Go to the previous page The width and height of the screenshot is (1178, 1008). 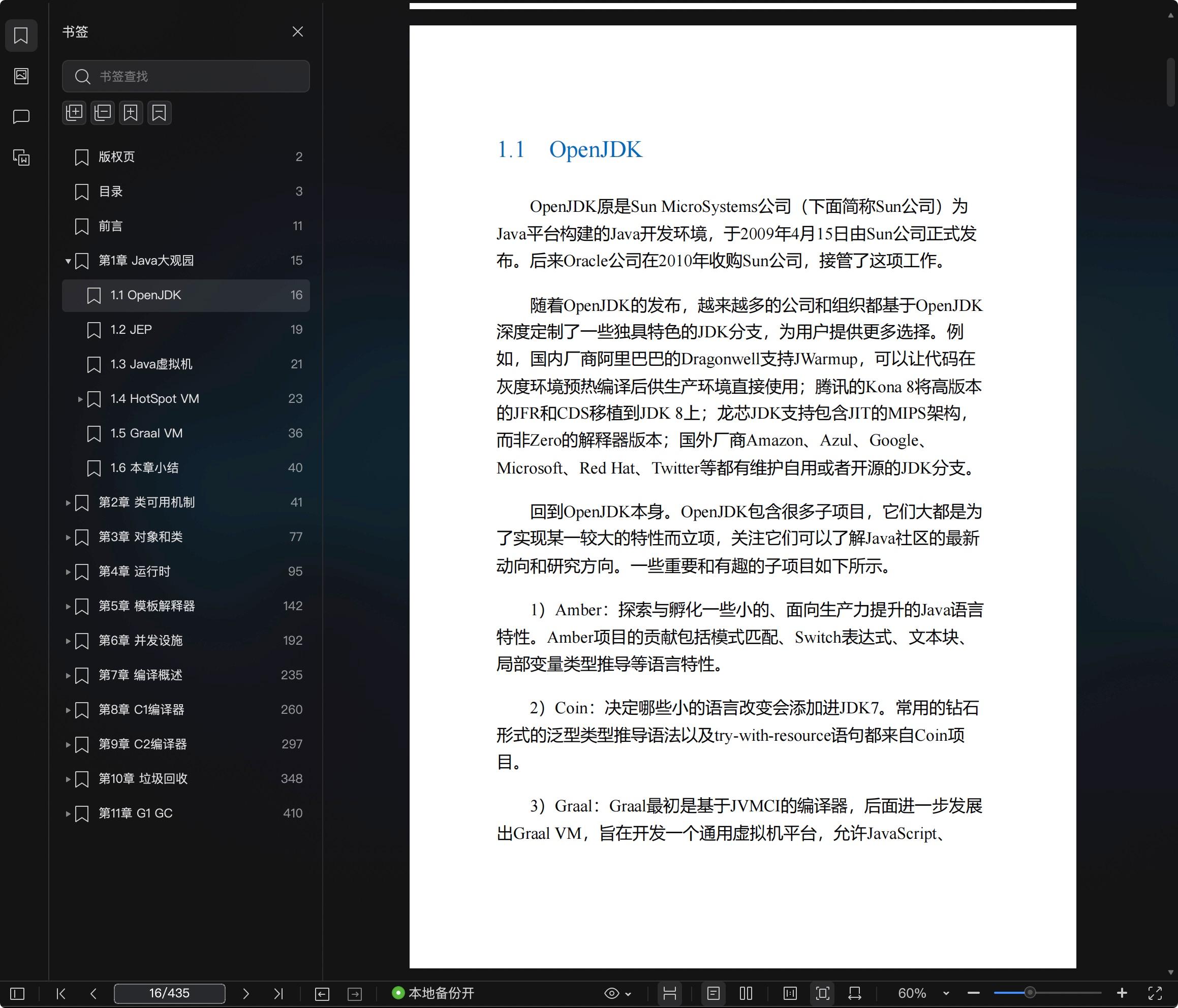pos(94,993)
